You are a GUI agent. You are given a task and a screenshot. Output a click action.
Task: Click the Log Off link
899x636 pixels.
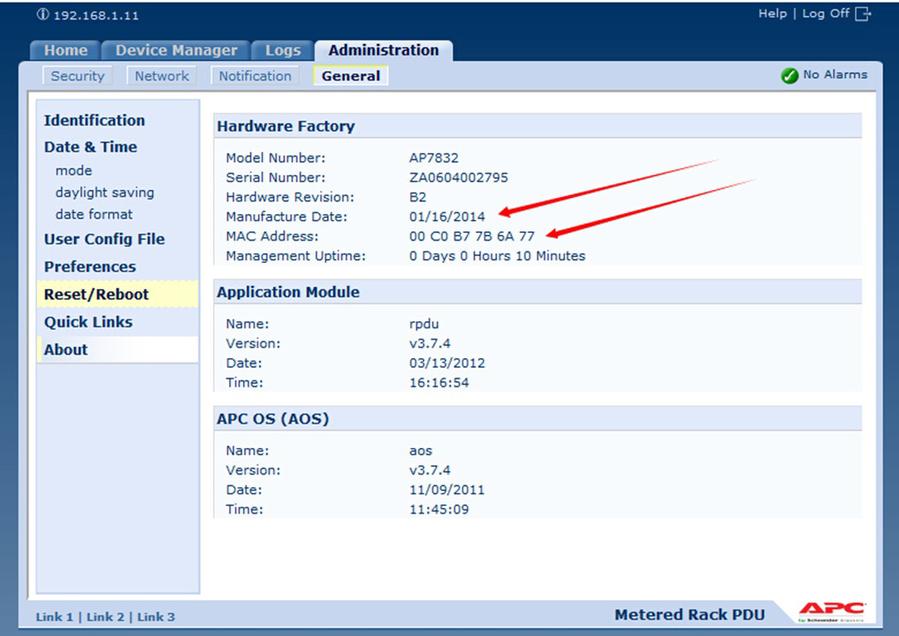tap(825, 14)
